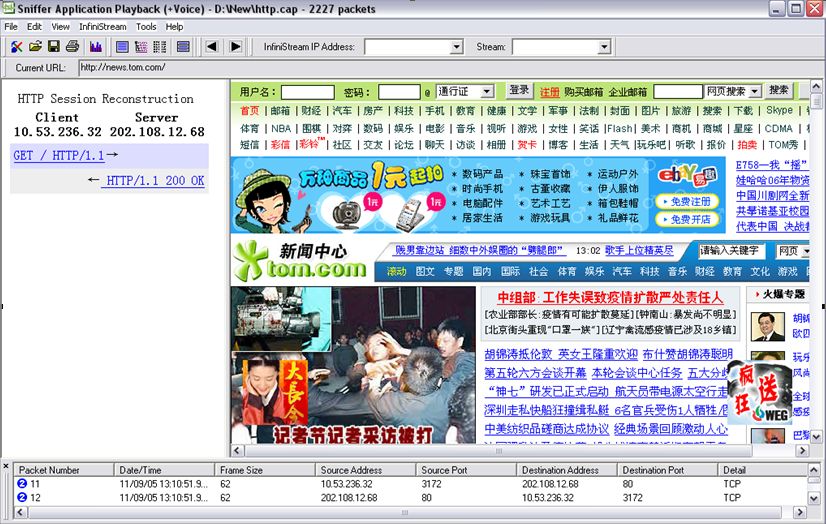
Task: Open the headline 中组部:工作失误致疫情扩散严处责任人
Action: (610, 298)
